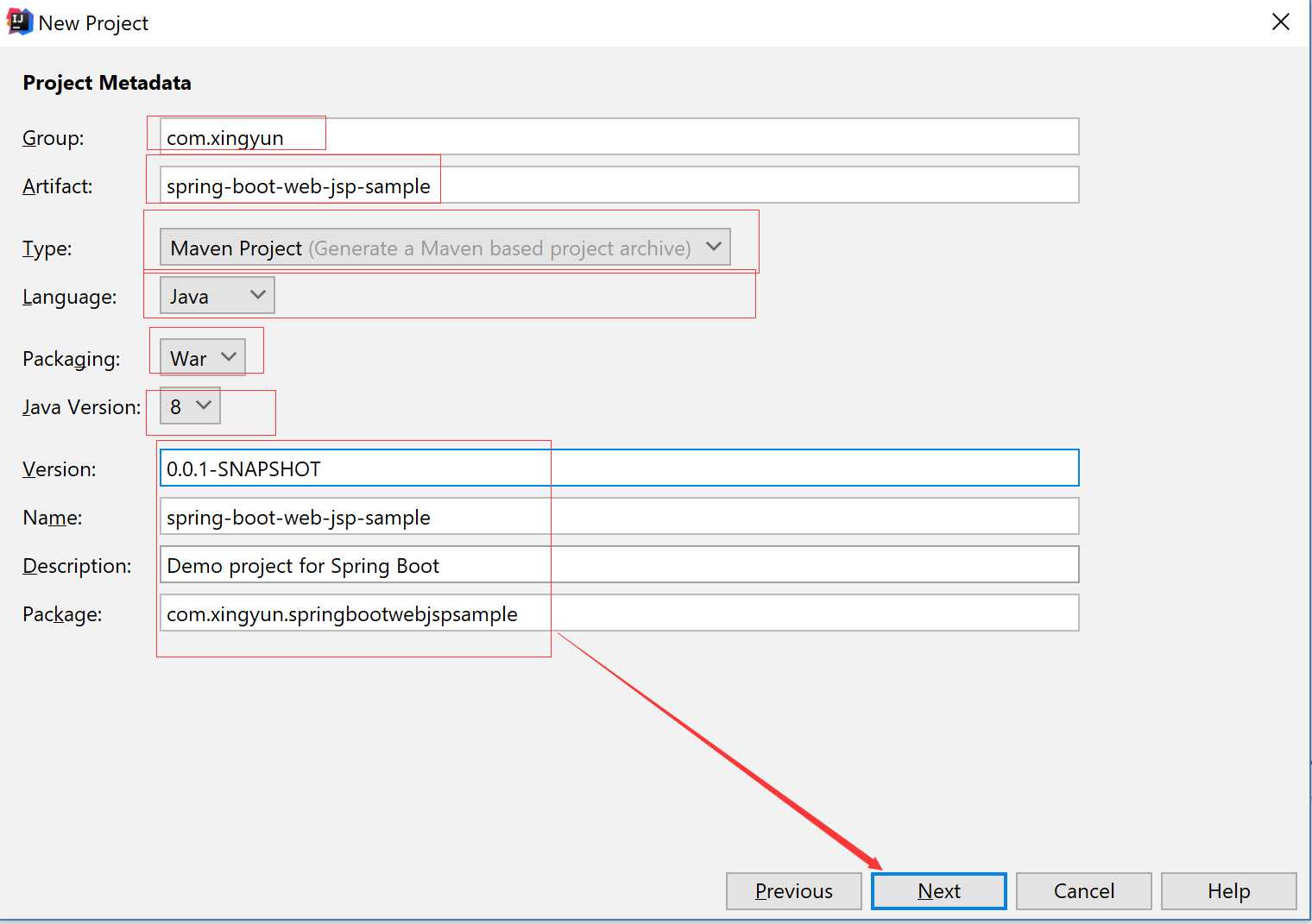Click the Project Metadata heading
This screenshot has width=1312, height=924.
[107, 83]
